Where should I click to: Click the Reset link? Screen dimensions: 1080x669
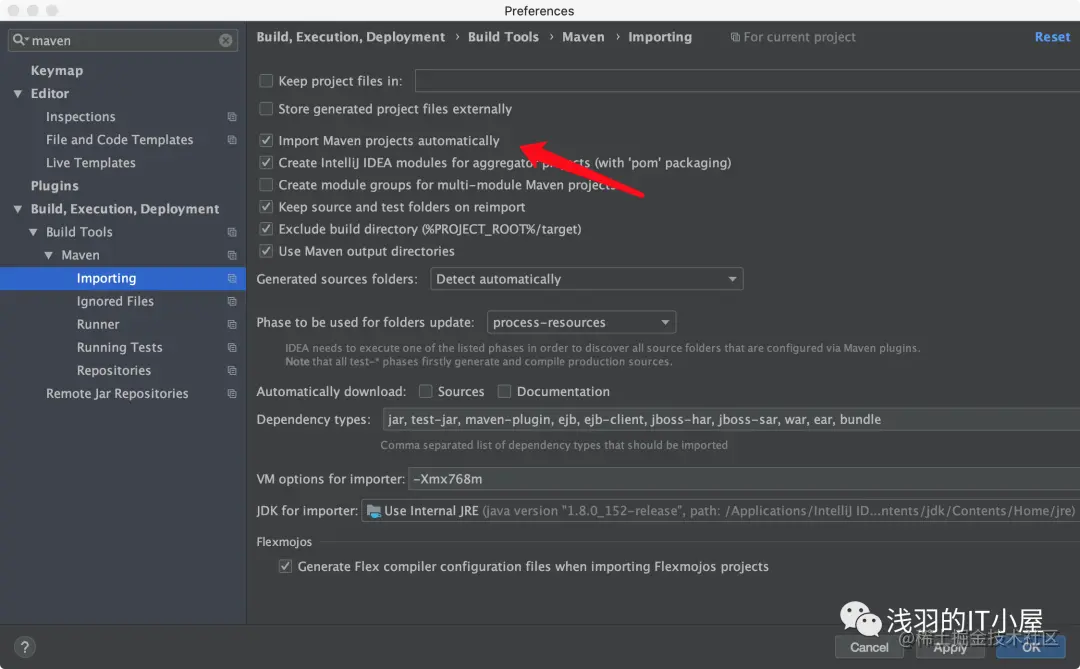point(1052,37)
